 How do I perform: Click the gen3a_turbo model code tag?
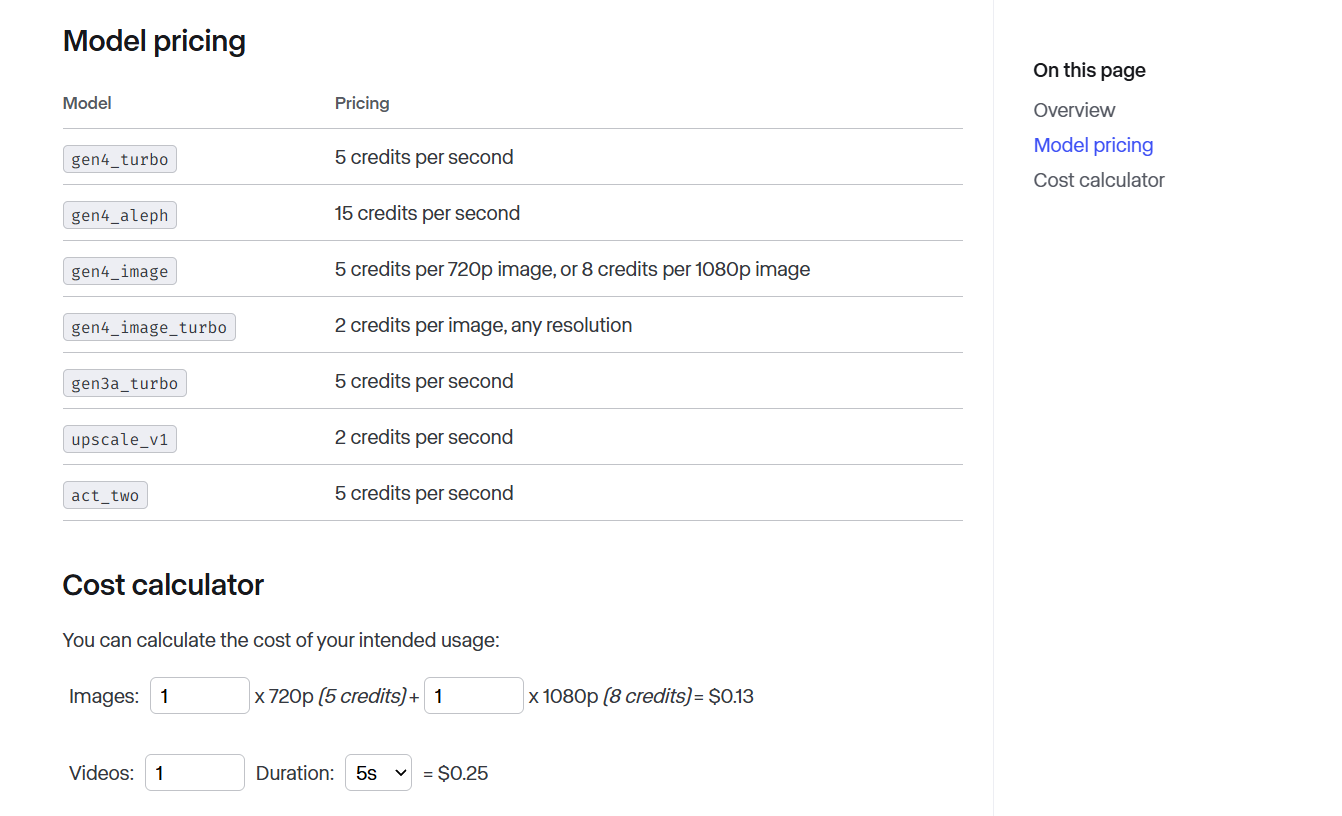[x=125, y=383]
